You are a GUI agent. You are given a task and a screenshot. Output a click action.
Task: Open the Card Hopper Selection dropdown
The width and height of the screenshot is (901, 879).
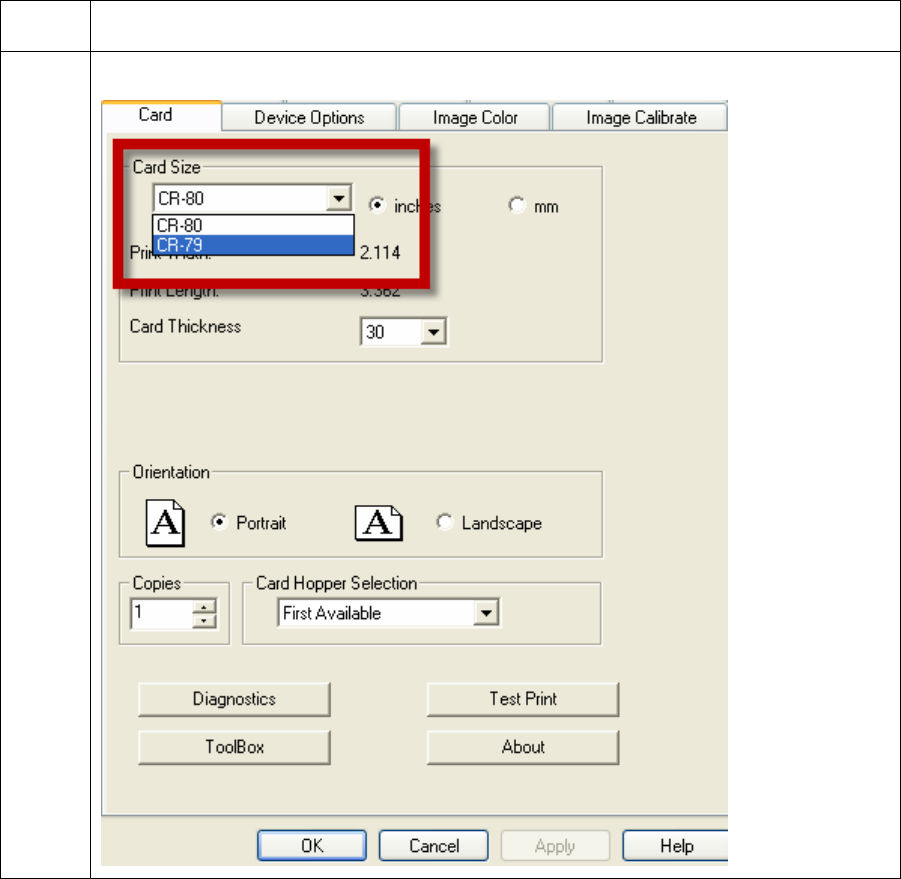[486, 613]
